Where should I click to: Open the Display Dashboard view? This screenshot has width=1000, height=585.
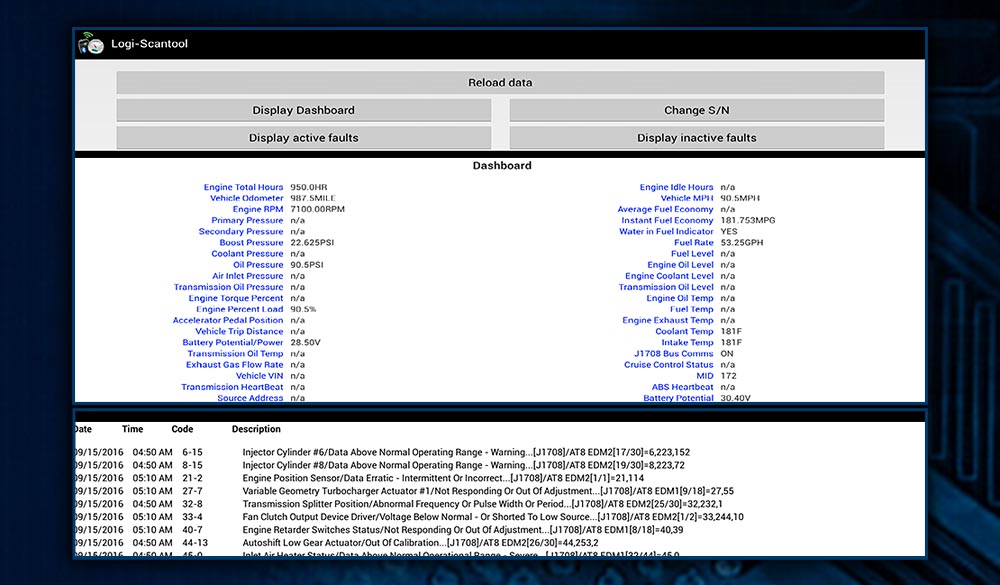click(304, 110)
